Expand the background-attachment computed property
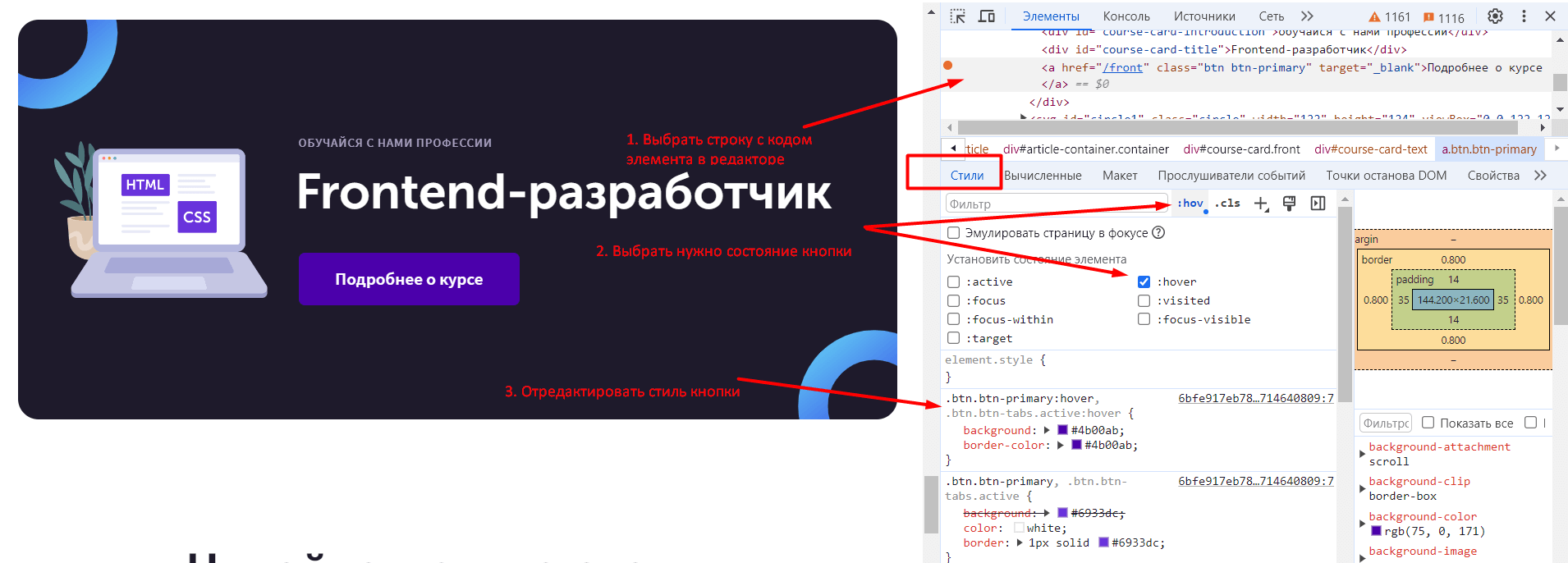The image size is (1568, 563). tap(1362, 454)
